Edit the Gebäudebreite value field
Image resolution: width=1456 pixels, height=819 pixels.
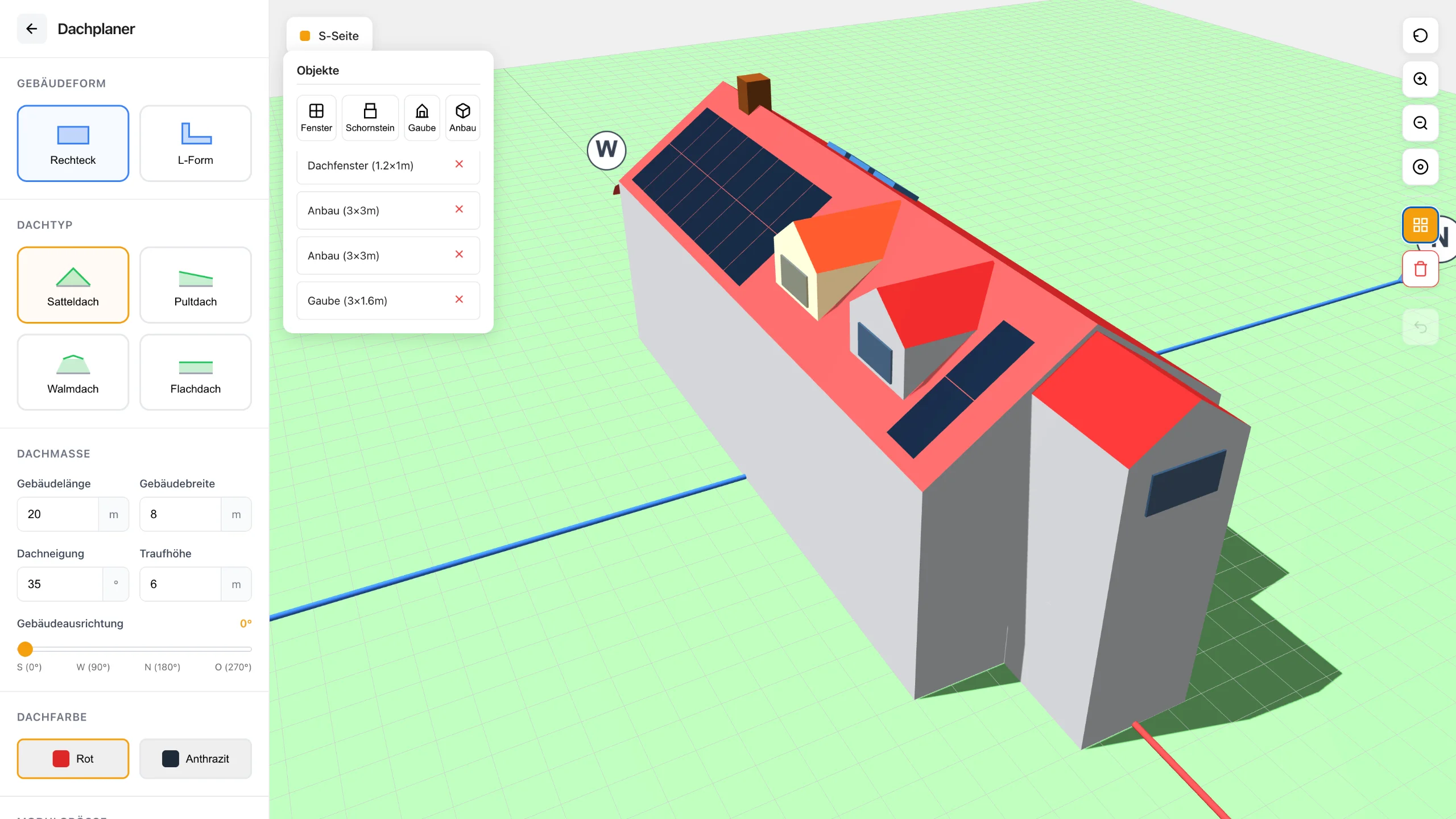coord(180,514)
